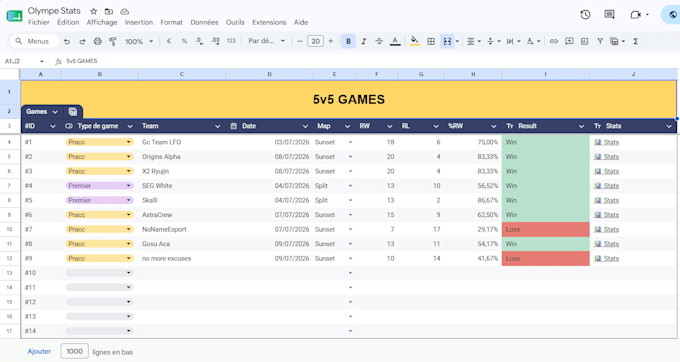Image resolution: width=680 pixels, height=362 pixels.
Task: Open the Insertion menu
Action: click(139, 22)
